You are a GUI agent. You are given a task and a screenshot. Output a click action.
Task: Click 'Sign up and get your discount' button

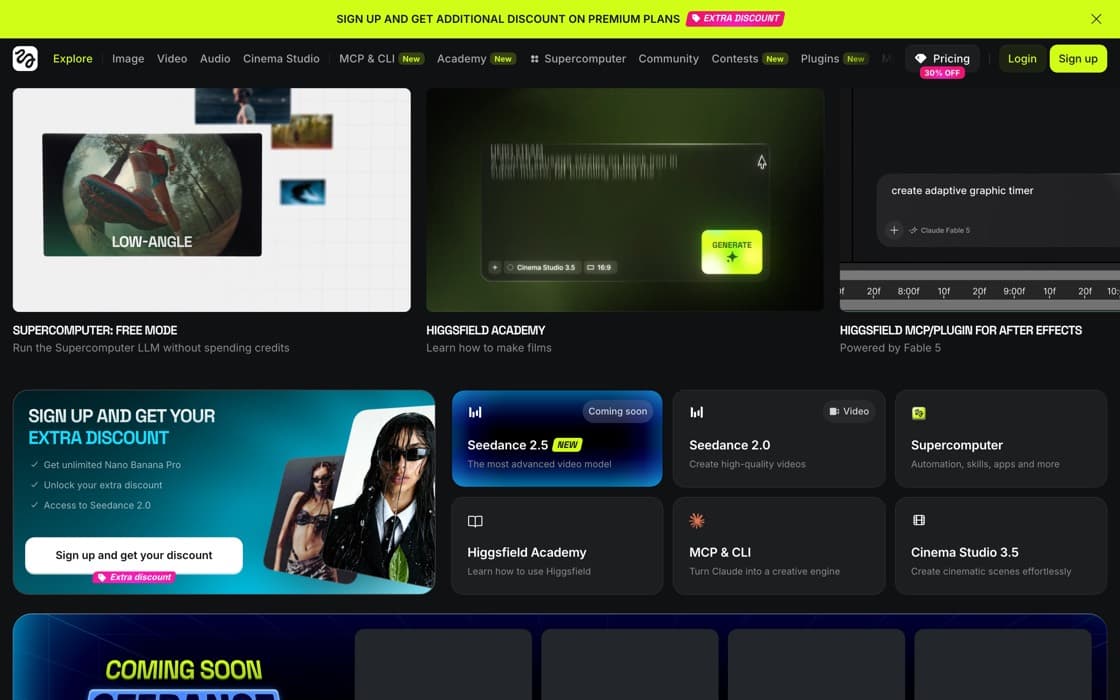[x=134, y=555]
